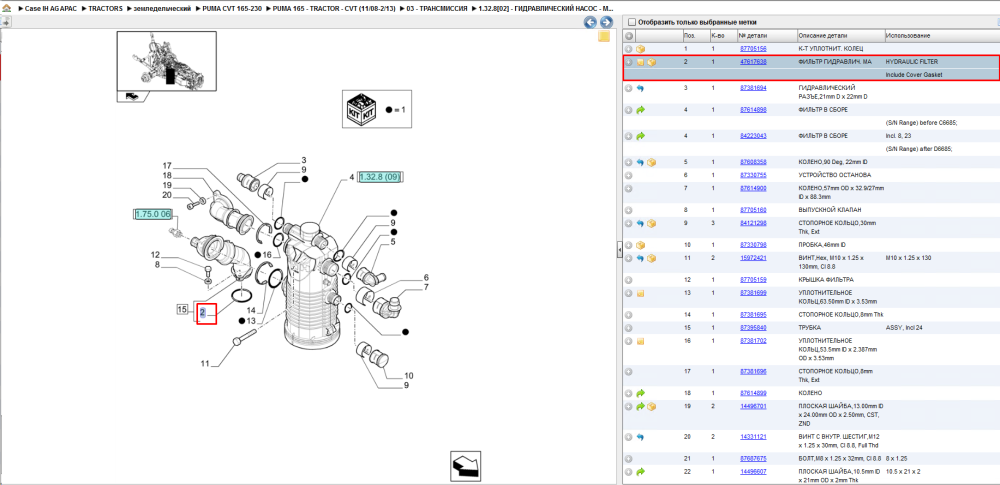
Task: Select callout number 2 on diagram
Action: (203, 313)
